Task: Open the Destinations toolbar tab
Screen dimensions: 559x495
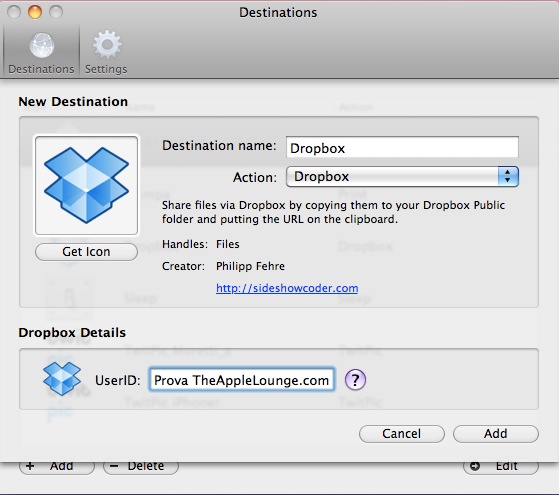Action: click(x=41, y=53)
